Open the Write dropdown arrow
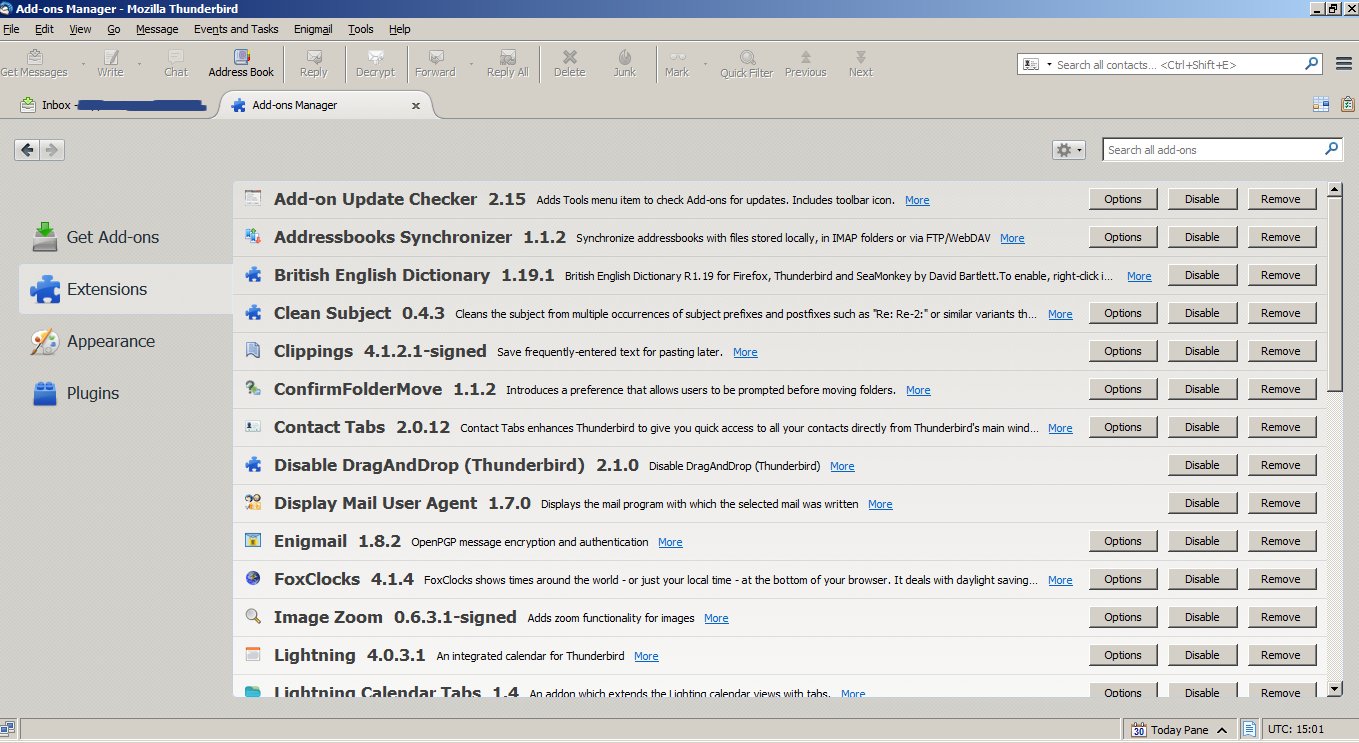This screenshot has height=743, width=1359. [139, 64]
